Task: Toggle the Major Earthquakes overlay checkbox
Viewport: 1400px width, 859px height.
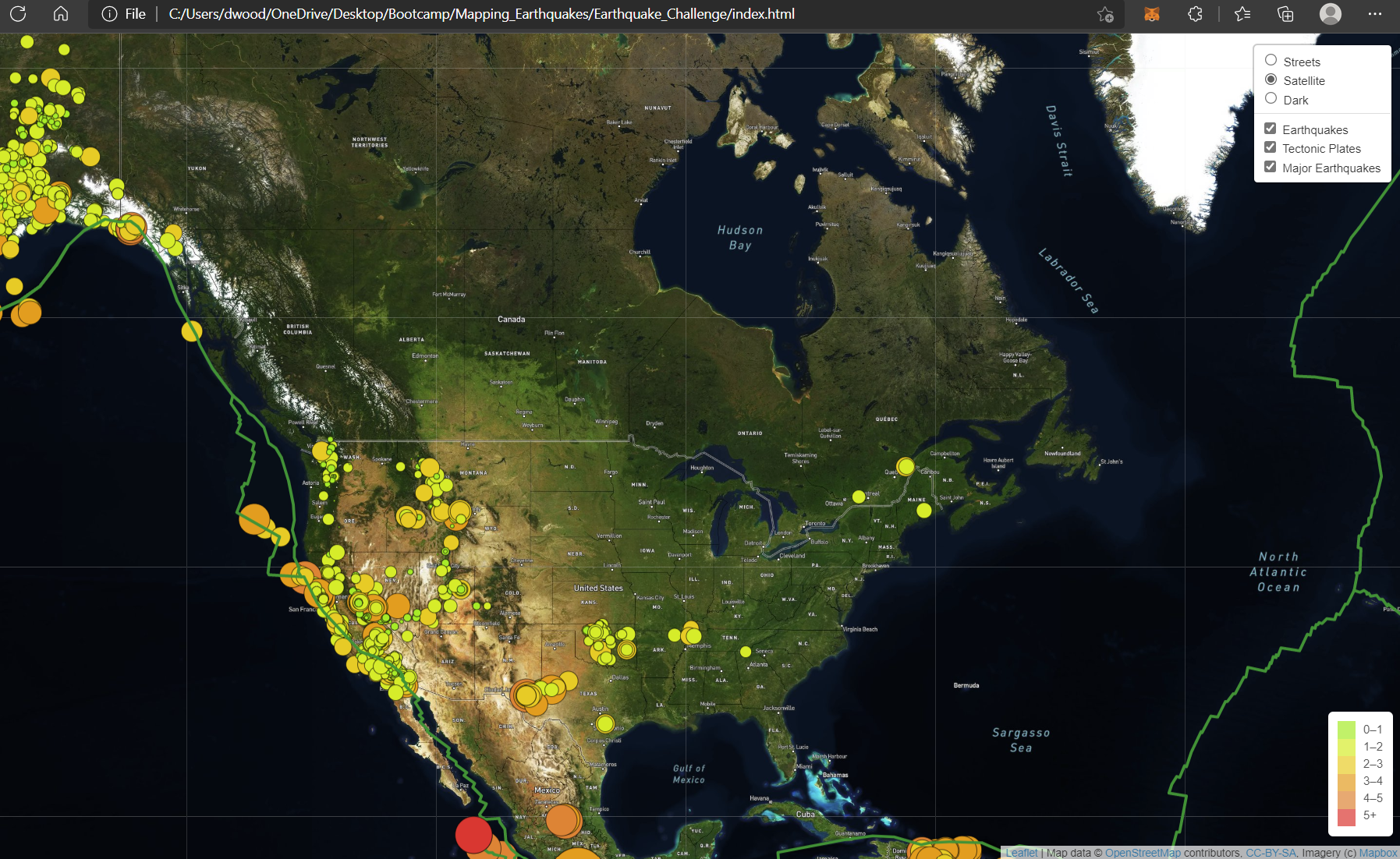Action: pyautogui.click(x=1270, y=167)
